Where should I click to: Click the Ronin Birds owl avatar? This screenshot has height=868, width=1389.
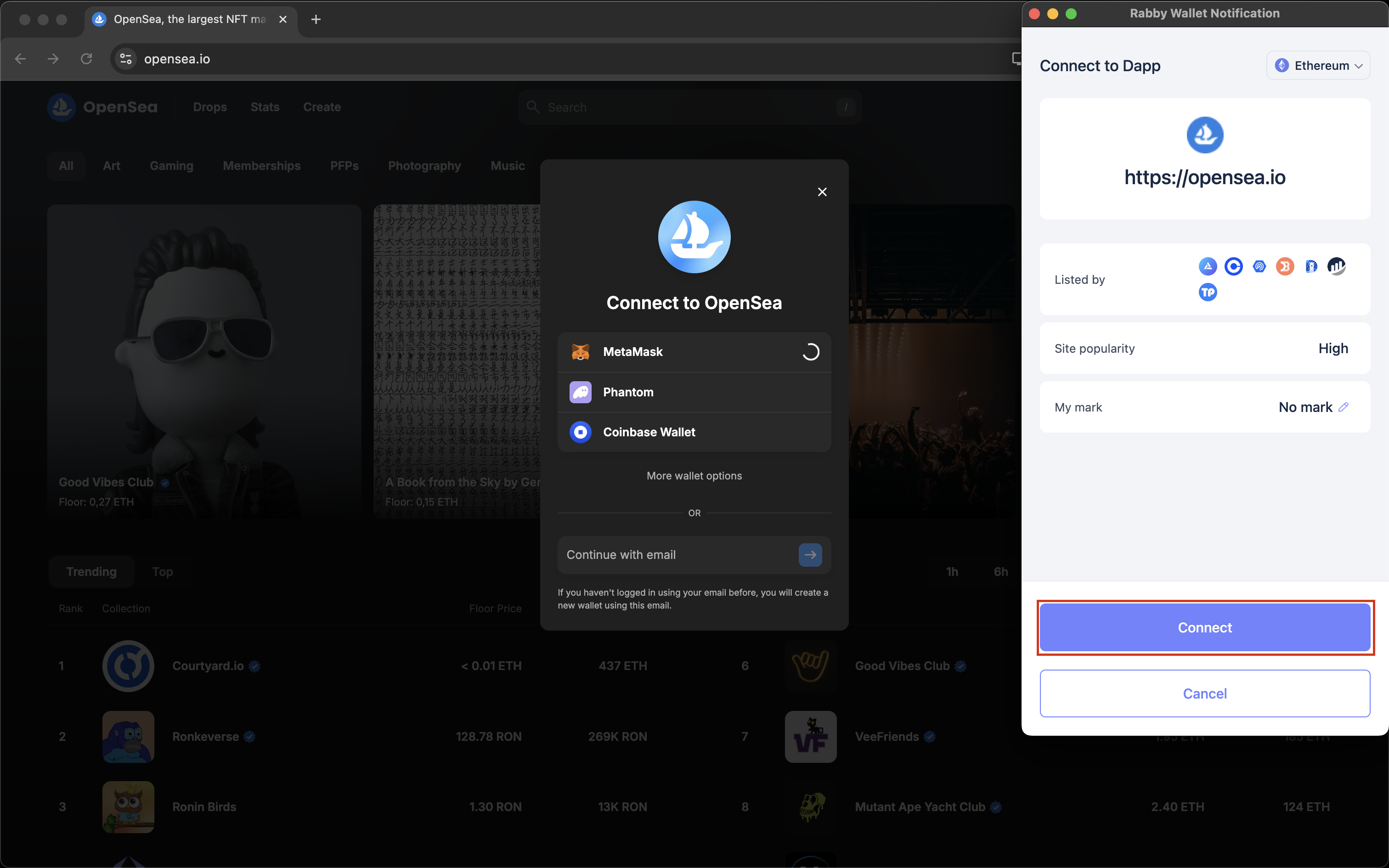pyautogui.click(x=128, y=806)
